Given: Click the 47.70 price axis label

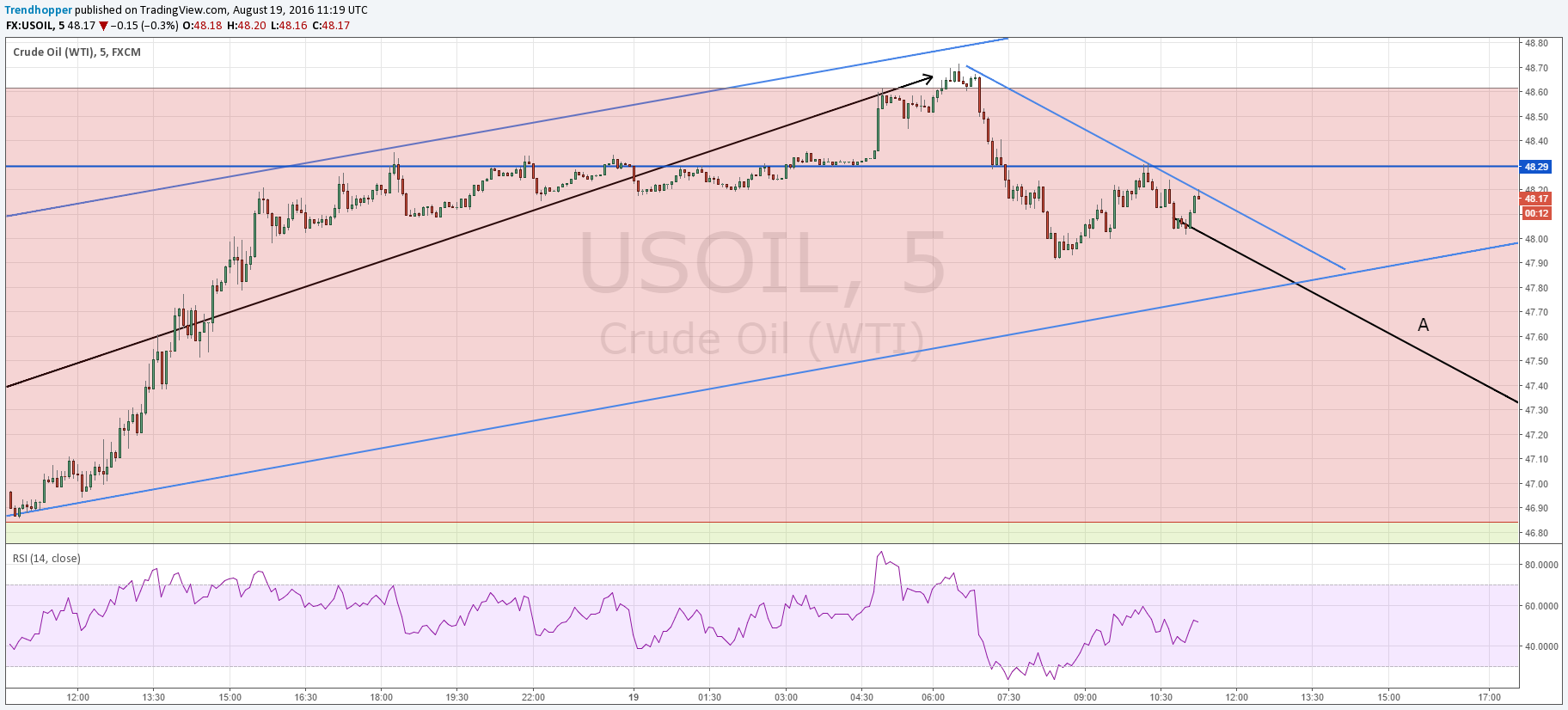Looking at the screenshot, I should point(1536,312).
